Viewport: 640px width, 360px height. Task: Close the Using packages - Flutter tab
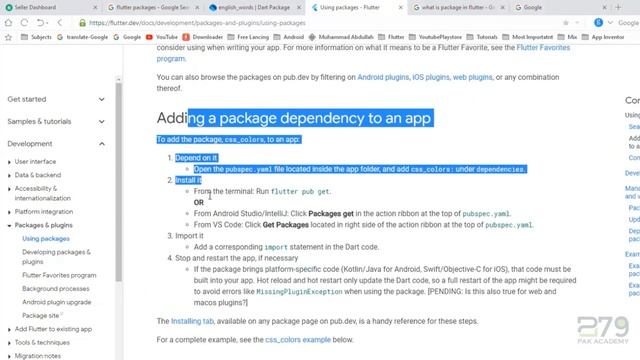pos(400,7)
